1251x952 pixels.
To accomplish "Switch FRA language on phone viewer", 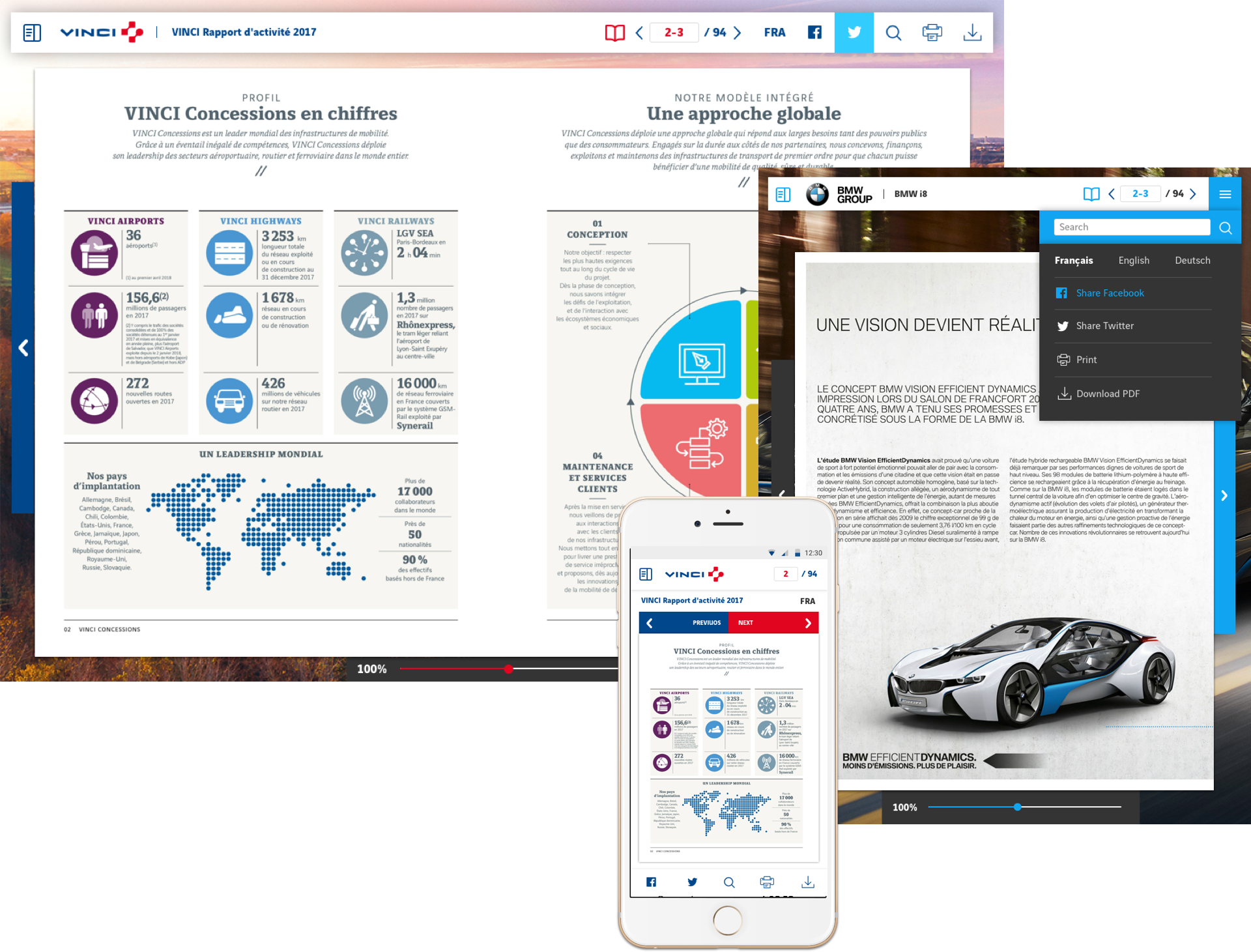I will pyautogui.click(x=807, y=601).
